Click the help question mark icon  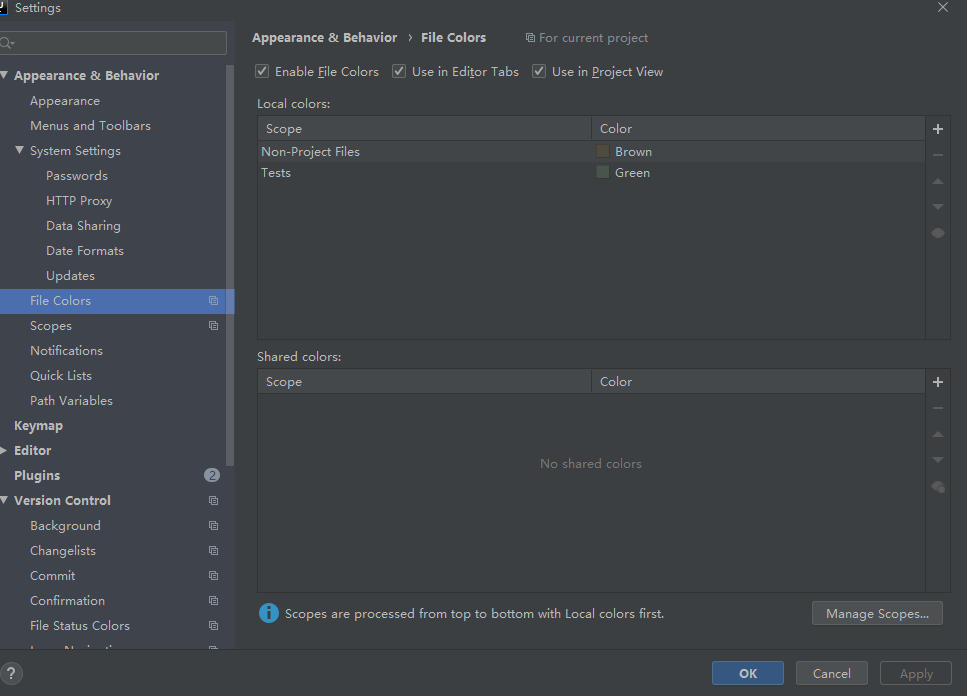[11, 673]
